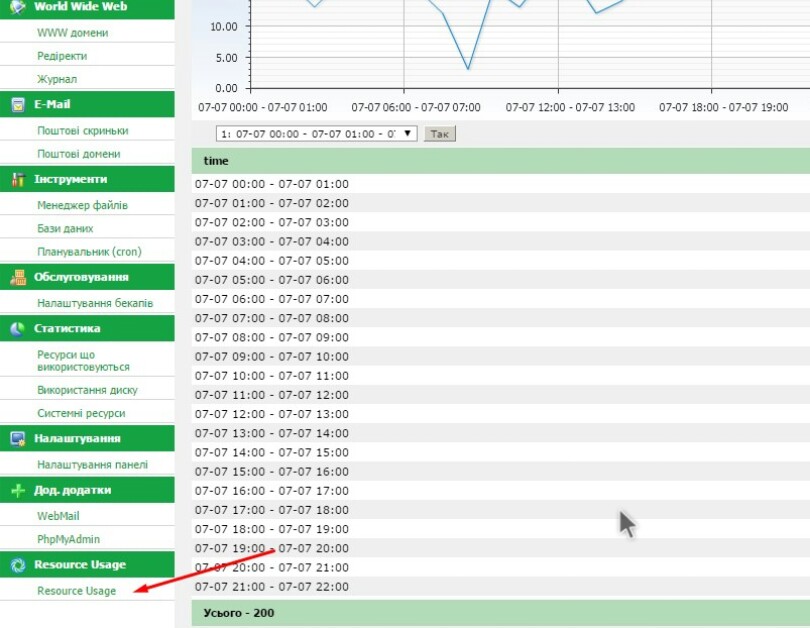Select row 07-07 18:00 - 07-07 19:00
Image resolution: width=810 pixels, height=628 pixels.
501,529
